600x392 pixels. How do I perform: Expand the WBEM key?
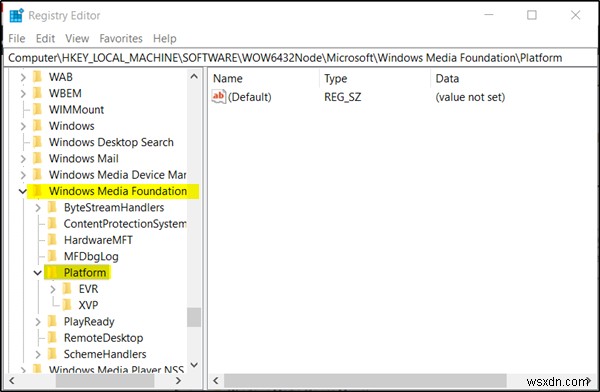click(23, 93)
